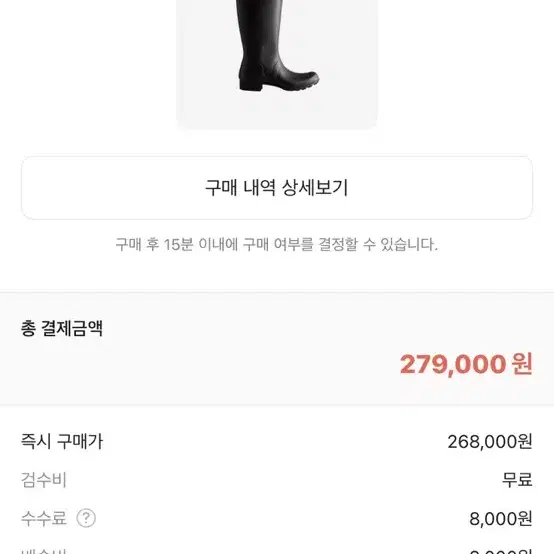Select the black rain boot product image
The image size is (554, 554).
[x=277, y=64]
